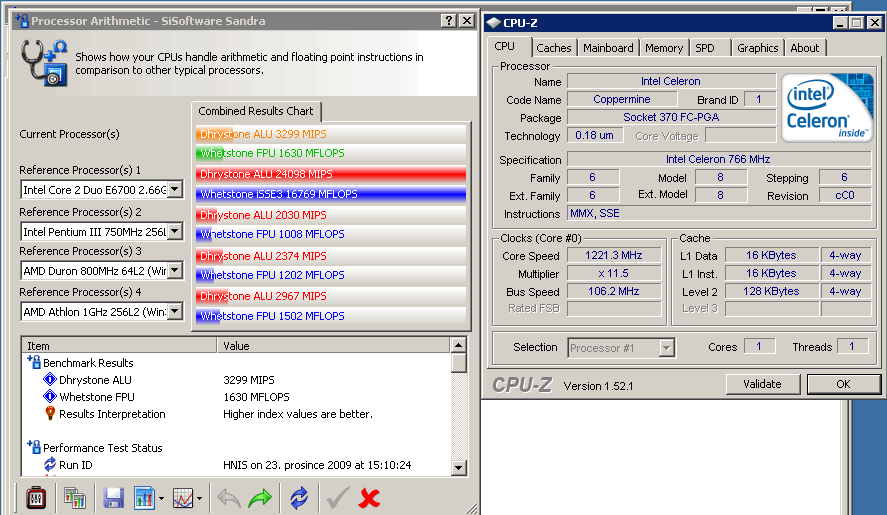Select the Combined Results Chart tab
The image size is (887, 515).
(256, 111)
